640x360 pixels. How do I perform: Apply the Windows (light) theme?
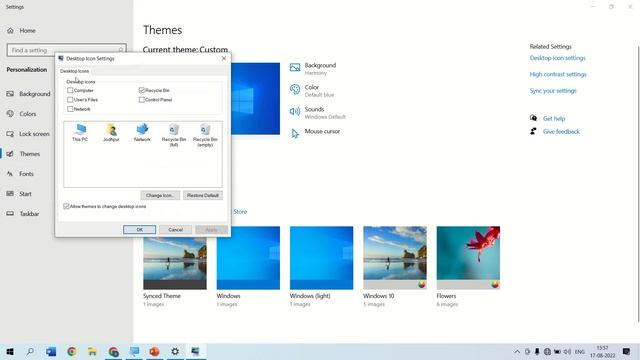tap(322, 258)
